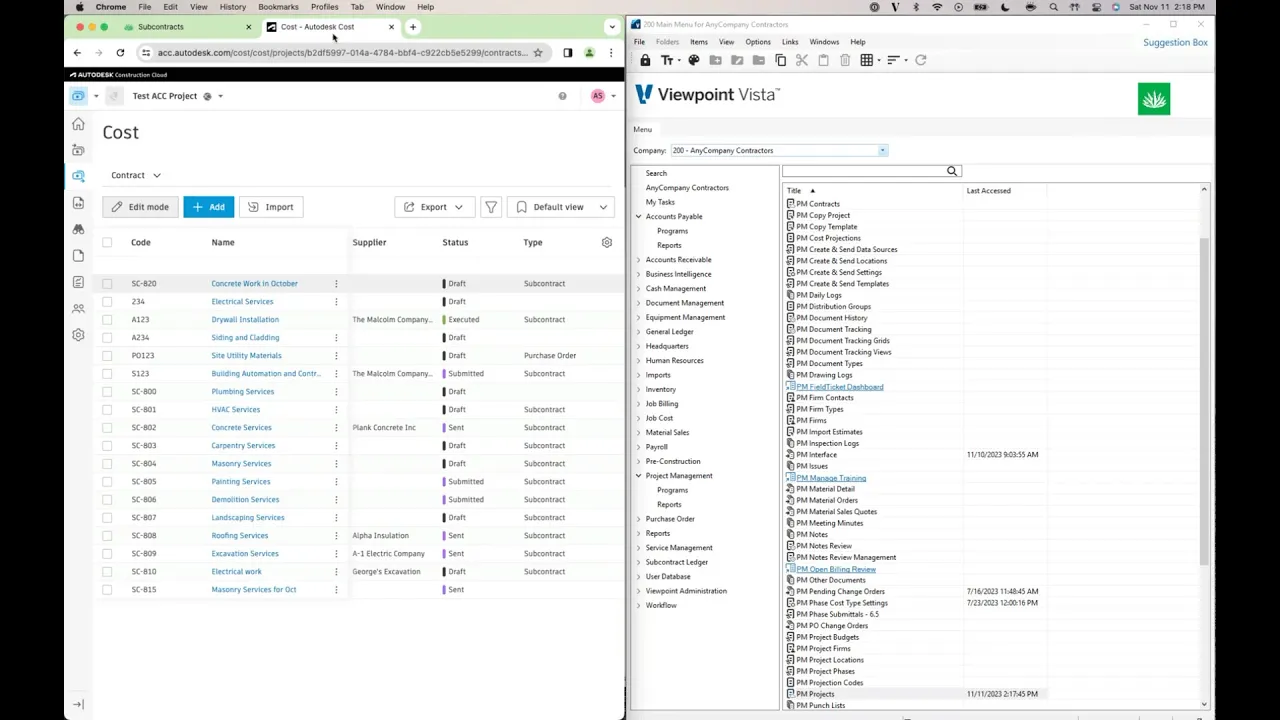Bookmark the page with the star icon
The image size is (1280, 720).
click(x=537, y=53)
